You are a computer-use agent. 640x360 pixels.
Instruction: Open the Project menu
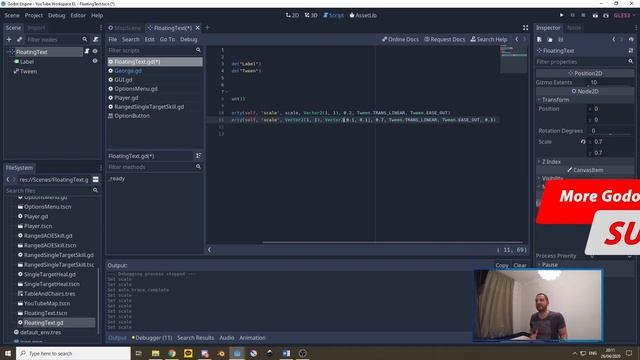point(33,15)
